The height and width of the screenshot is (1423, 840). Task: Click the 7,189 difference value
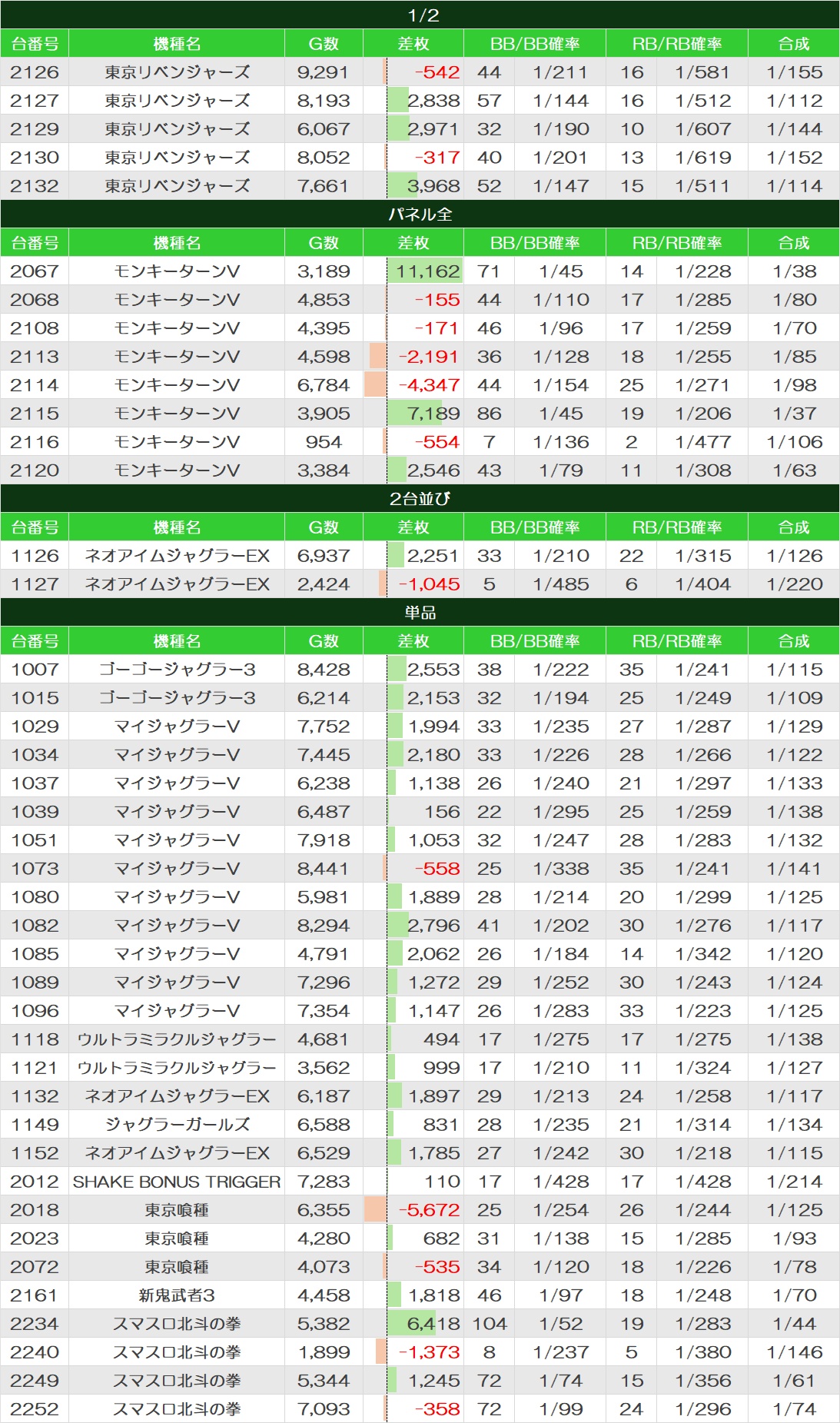tap(433, 414)
